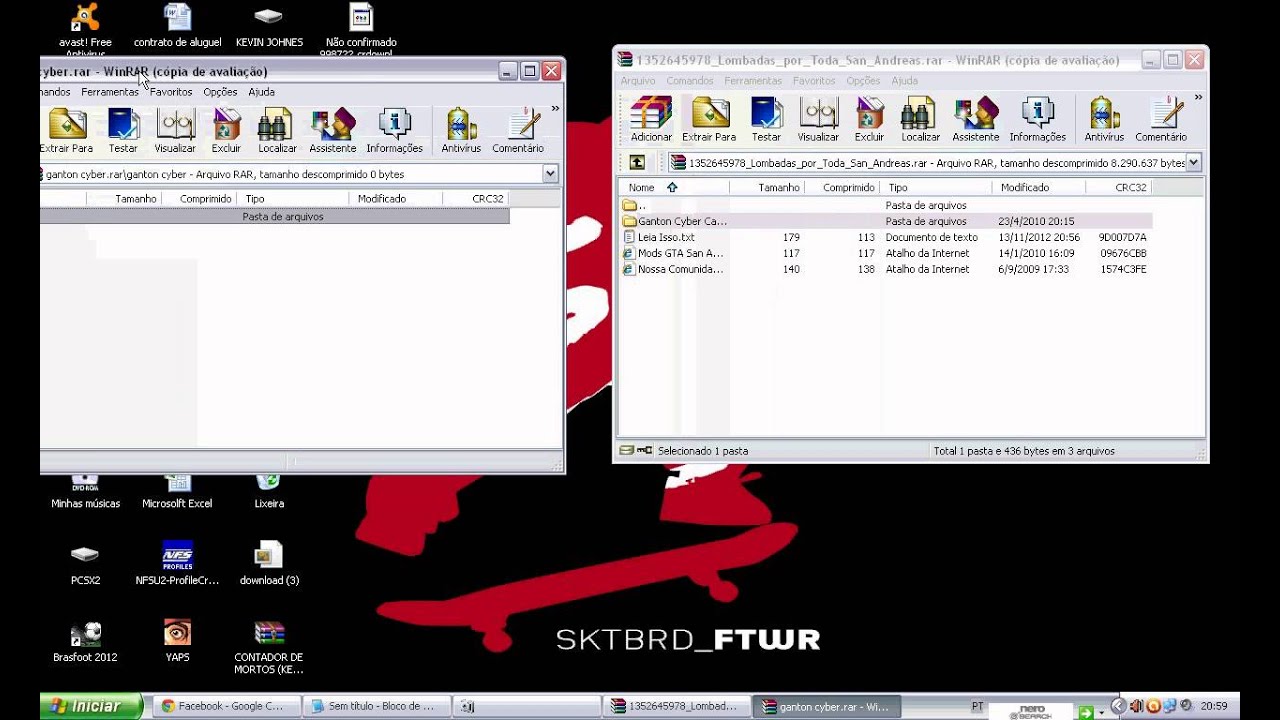Viewport: 1280px width, 720px height.
Task: Select Nossa Comunida... shortcut row
Action: pos(885,269)
